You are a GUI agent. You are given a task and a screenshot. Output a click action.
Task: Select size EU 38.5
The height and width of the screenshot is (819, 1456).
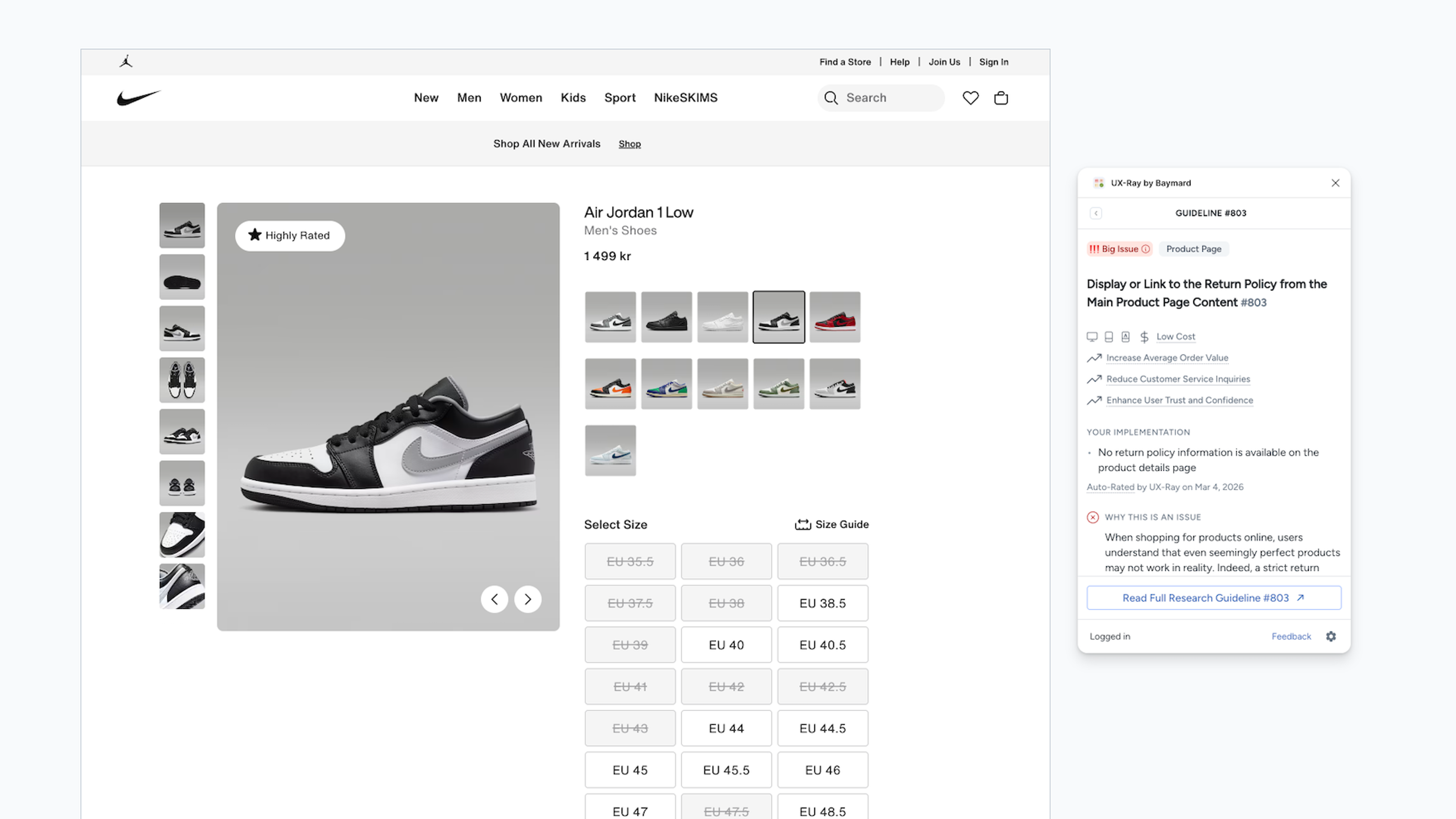coord(822,603)
